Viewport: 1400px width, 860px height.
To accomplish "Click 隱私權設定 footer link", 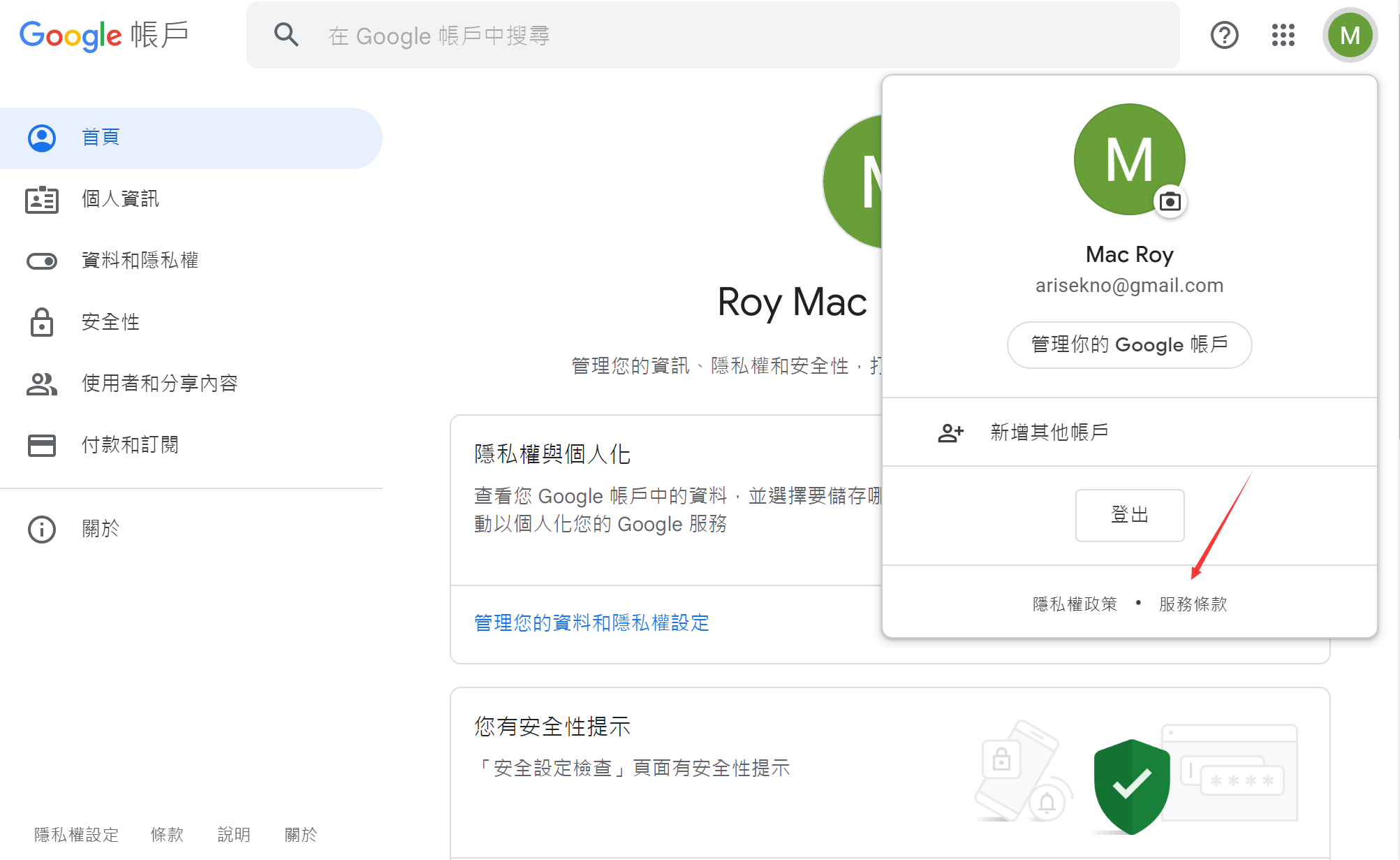I will (76, 834).
